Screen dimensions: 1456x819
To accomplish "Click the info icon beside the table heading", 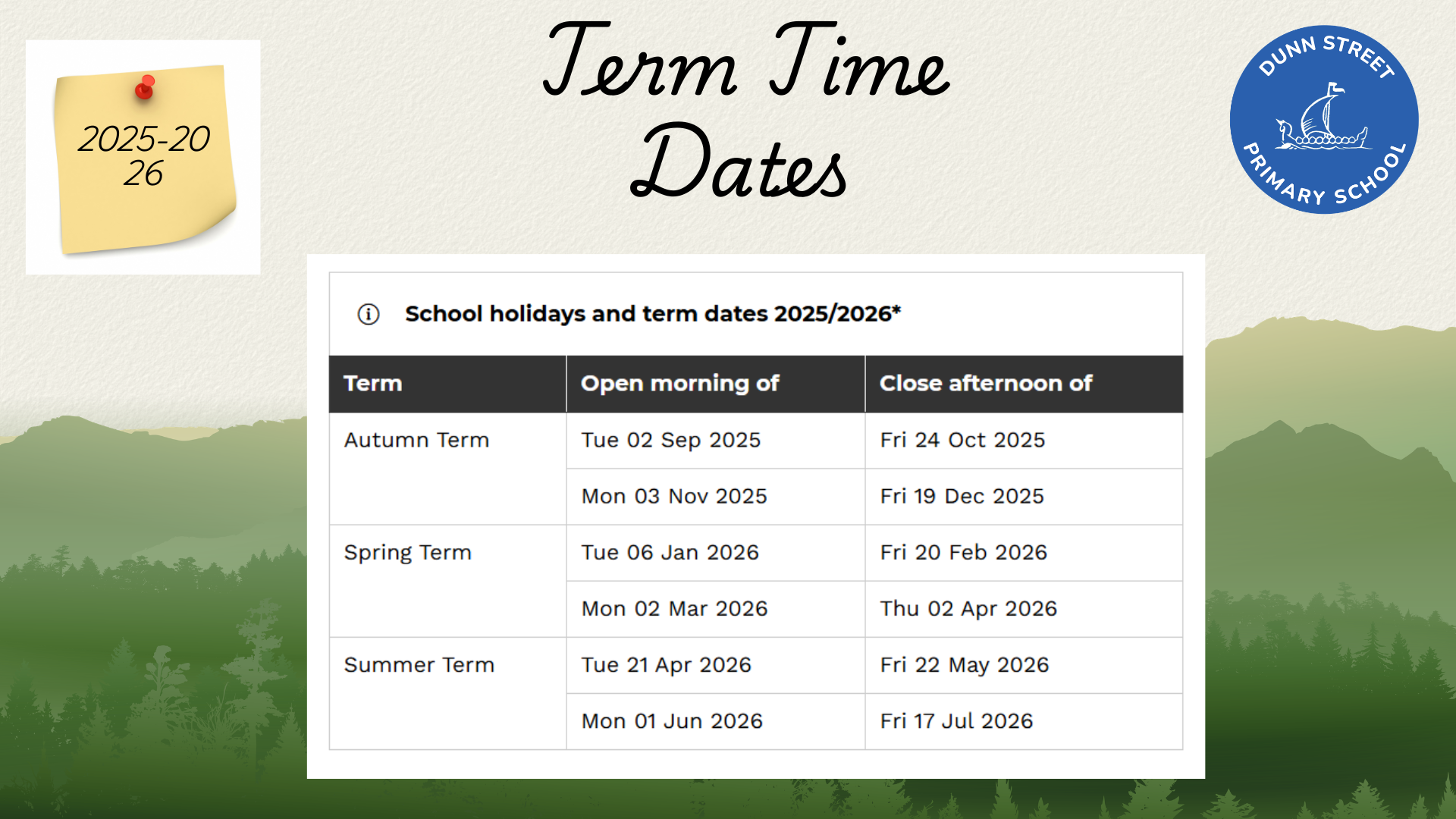I will [369, 314].
